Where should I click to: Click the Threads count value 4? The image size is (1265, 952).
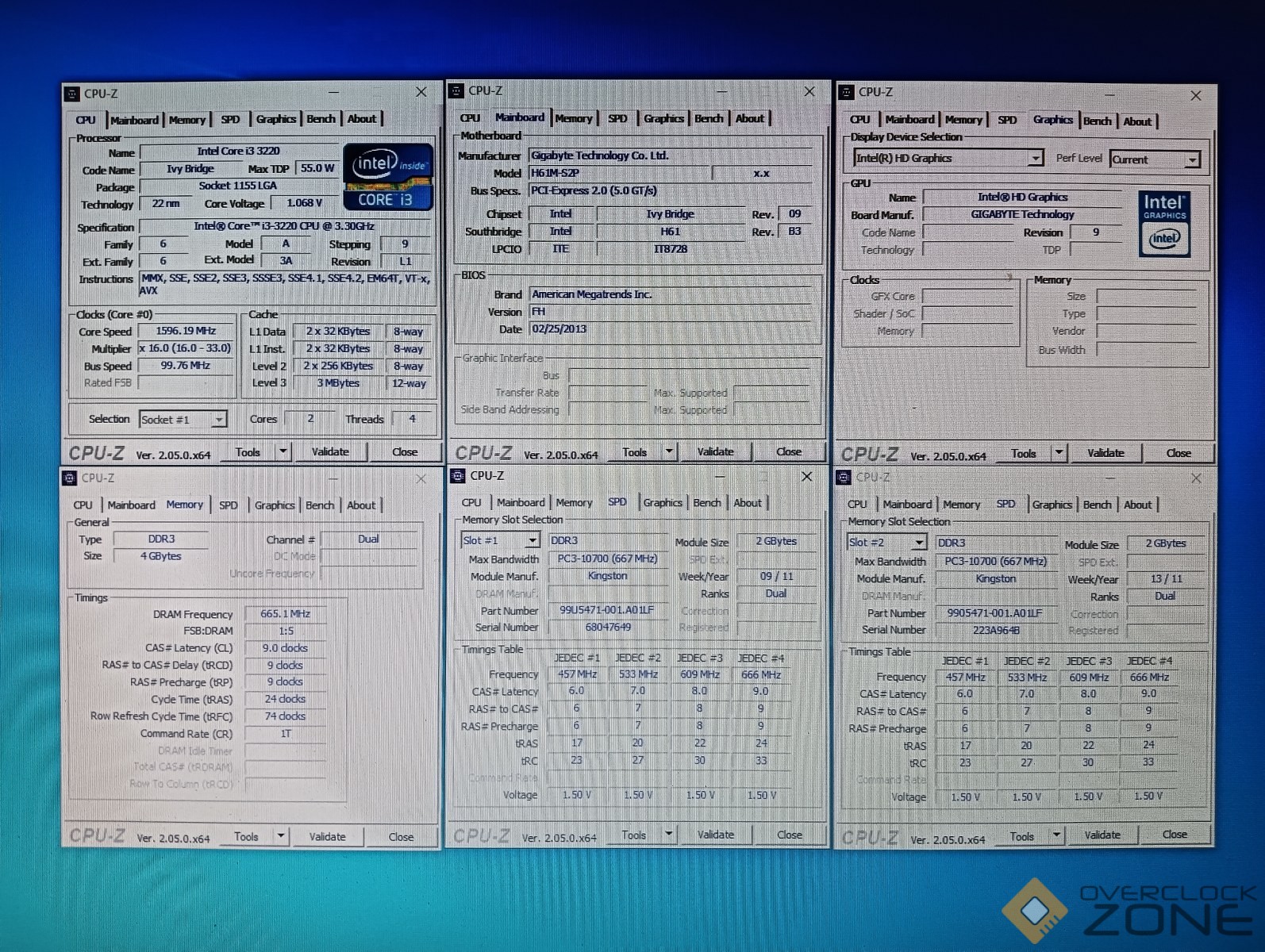point(412,418)
